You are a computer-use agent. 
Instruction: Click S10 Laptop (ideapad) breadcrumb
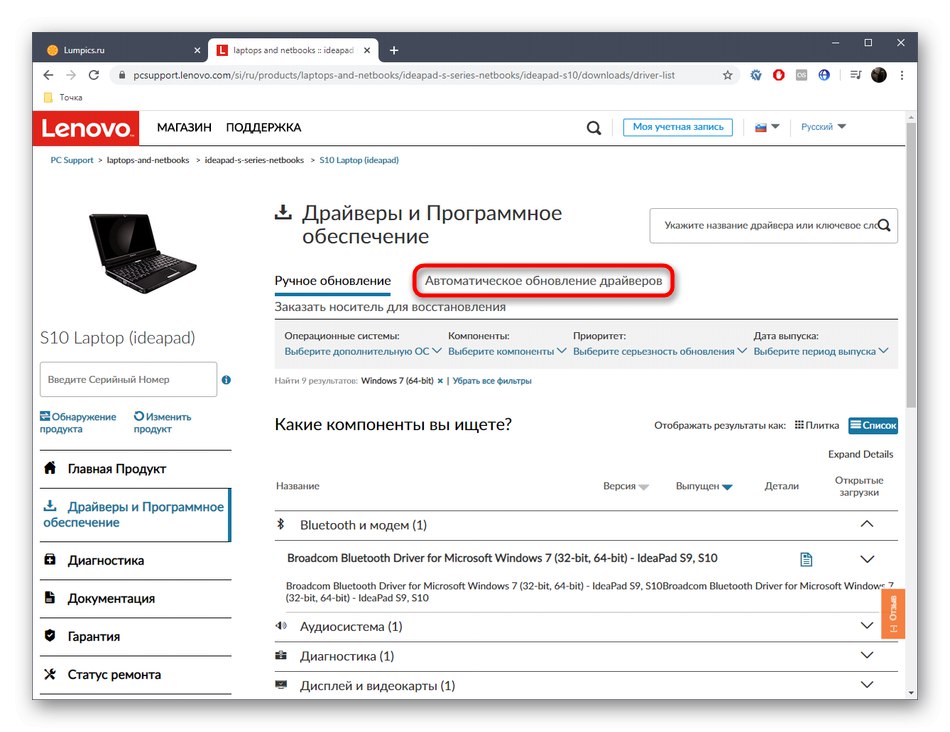tap(359, 161)
